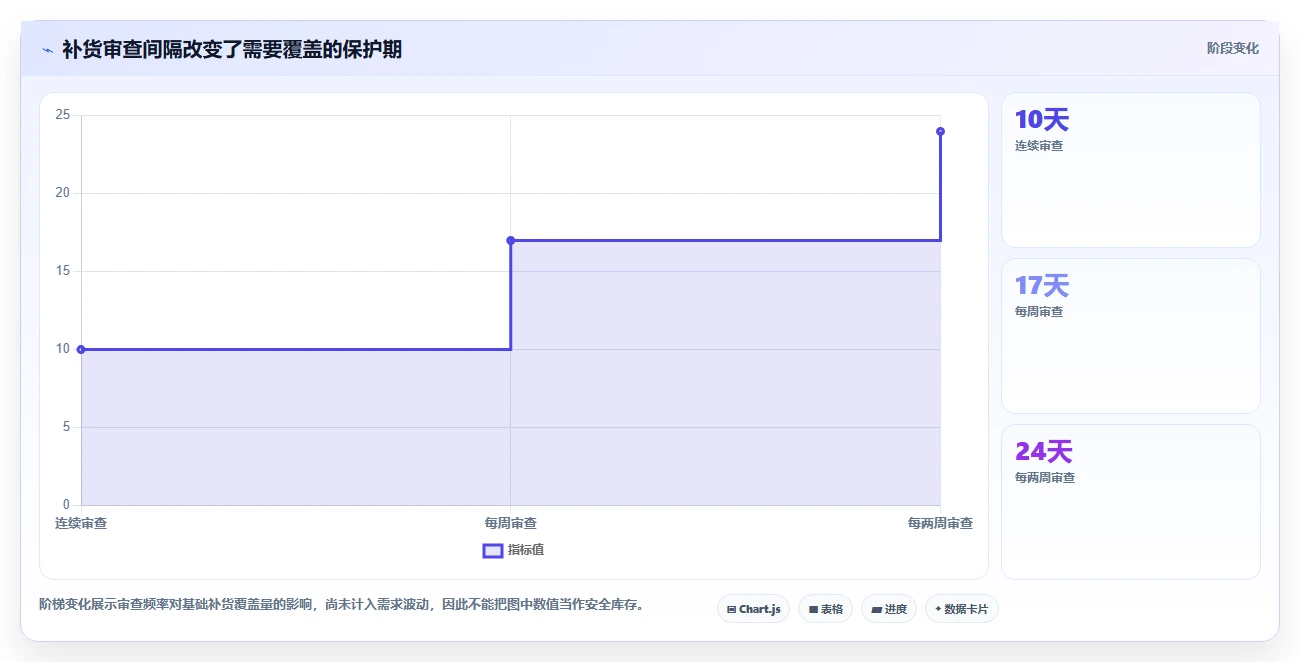
Task: Click the 每周审查 card caption
Action: coord(1039,312)
